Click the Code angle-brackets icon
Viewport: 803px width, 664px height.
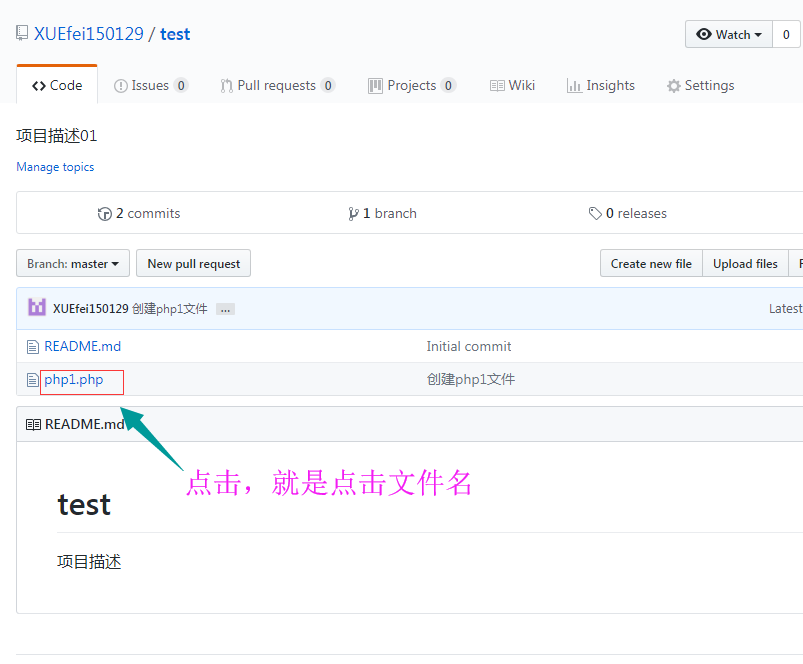click(39, 86)
